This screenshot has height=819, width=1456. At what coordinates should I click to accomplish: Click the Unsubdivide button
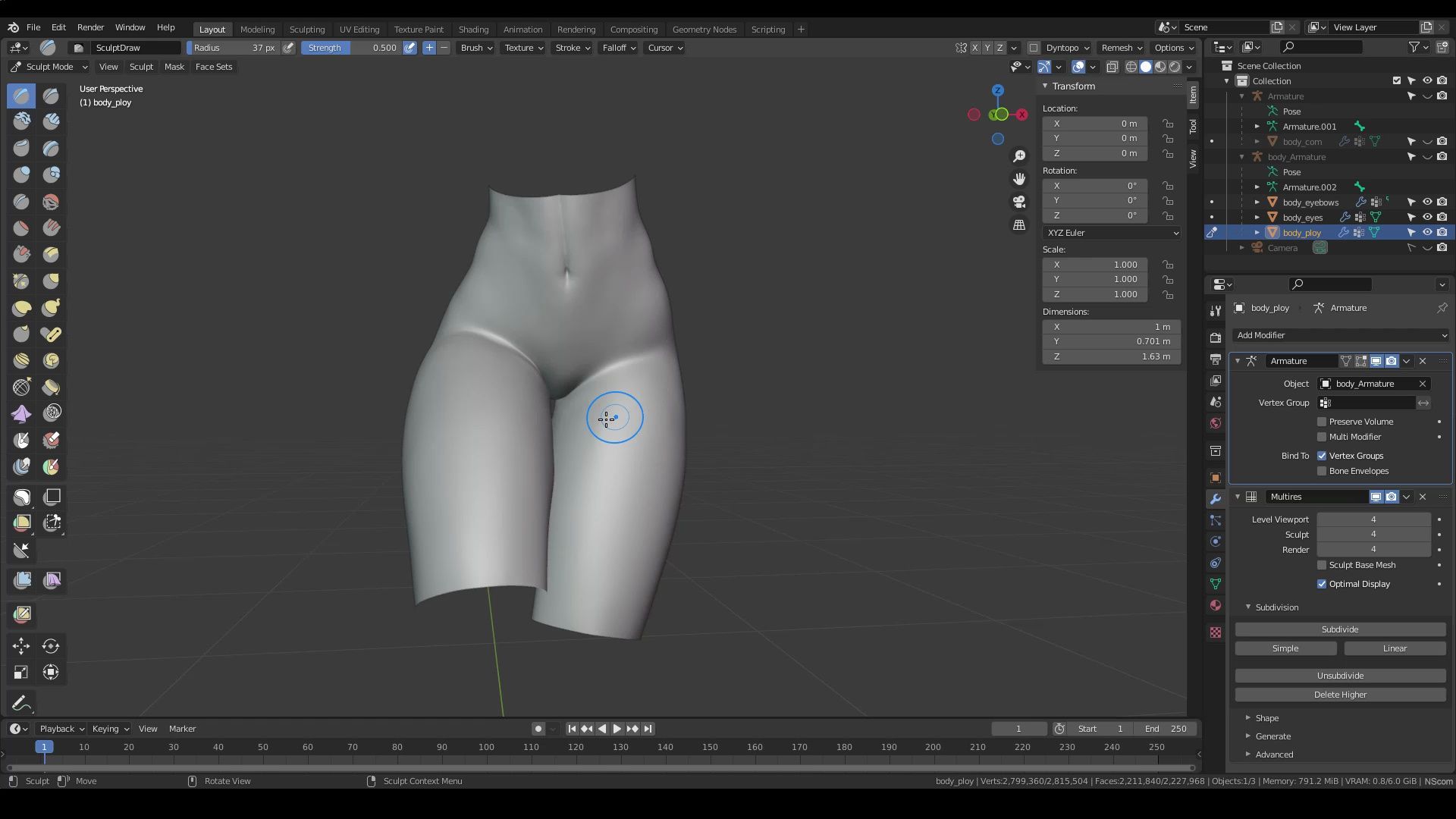(1340, 675)
